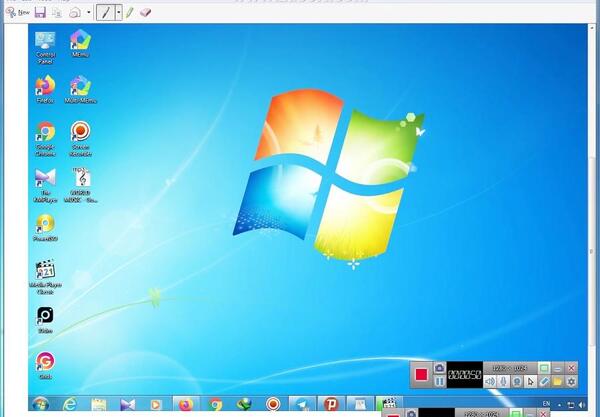Toggle the recorder's microphone button
The height and width of the screenshot is (417, 600).
(x=504, y=381)
